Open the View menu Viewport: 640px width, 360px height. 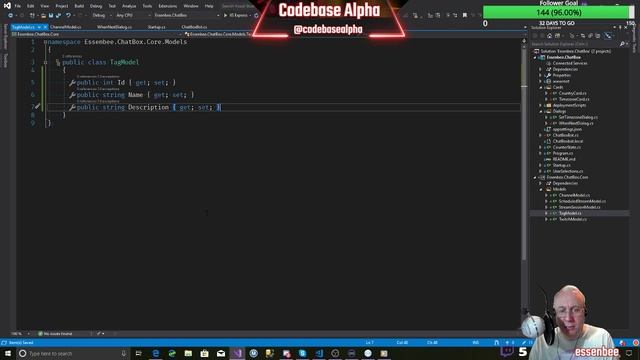tap(44, 6)
